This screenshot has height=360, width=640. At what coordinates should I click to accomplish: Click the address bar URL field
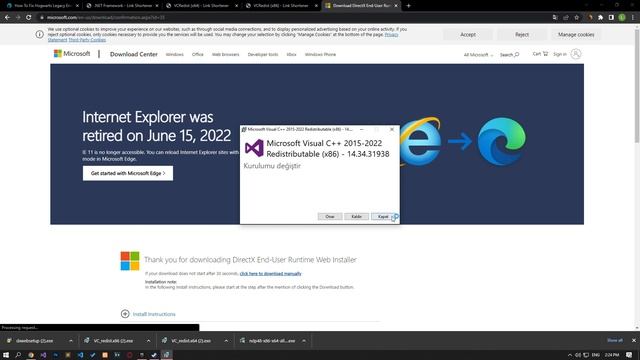(294, 18)
